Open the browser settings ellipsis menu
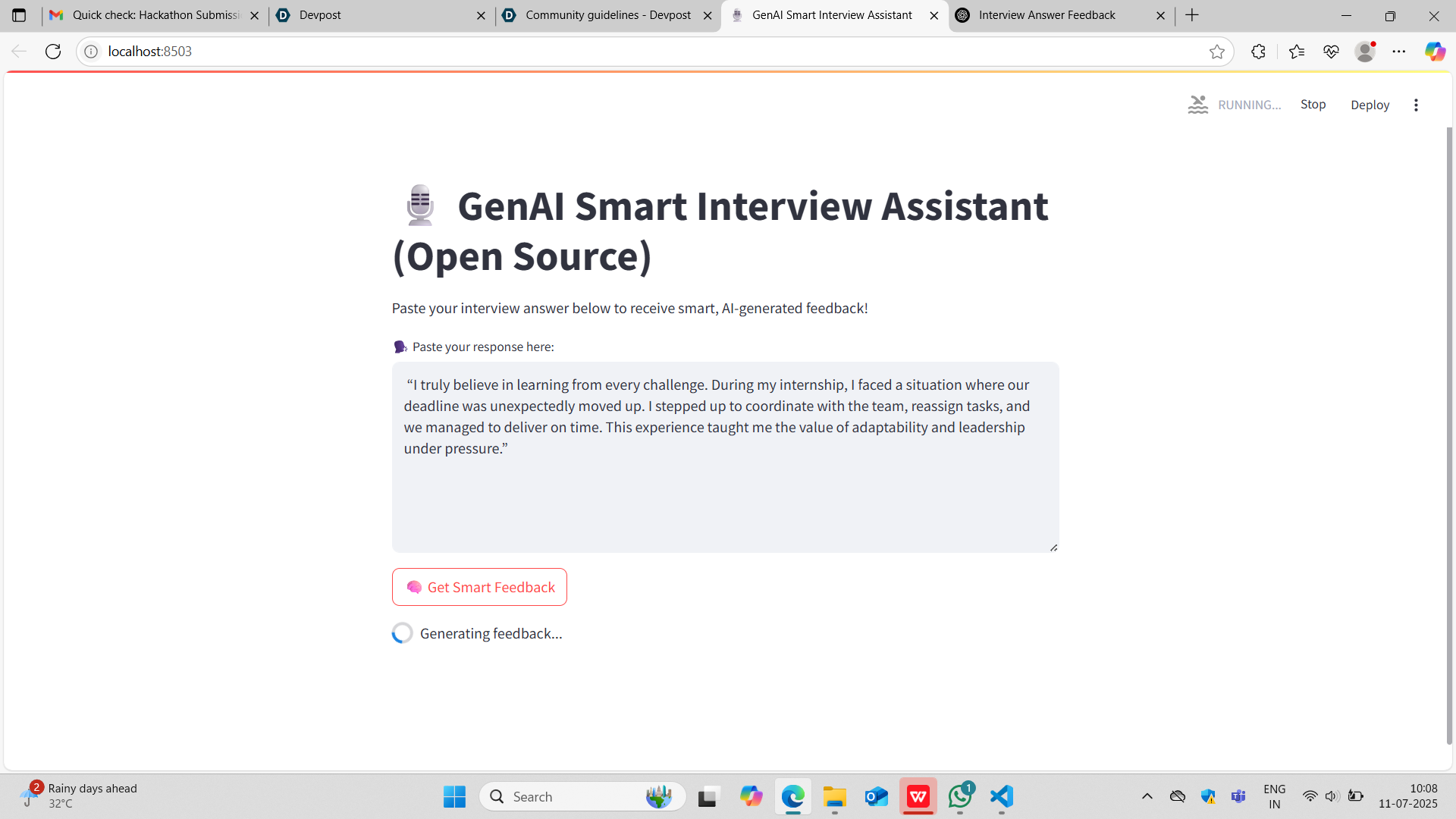This screenshot has width=1456, height=819. tap(1400, 51)
